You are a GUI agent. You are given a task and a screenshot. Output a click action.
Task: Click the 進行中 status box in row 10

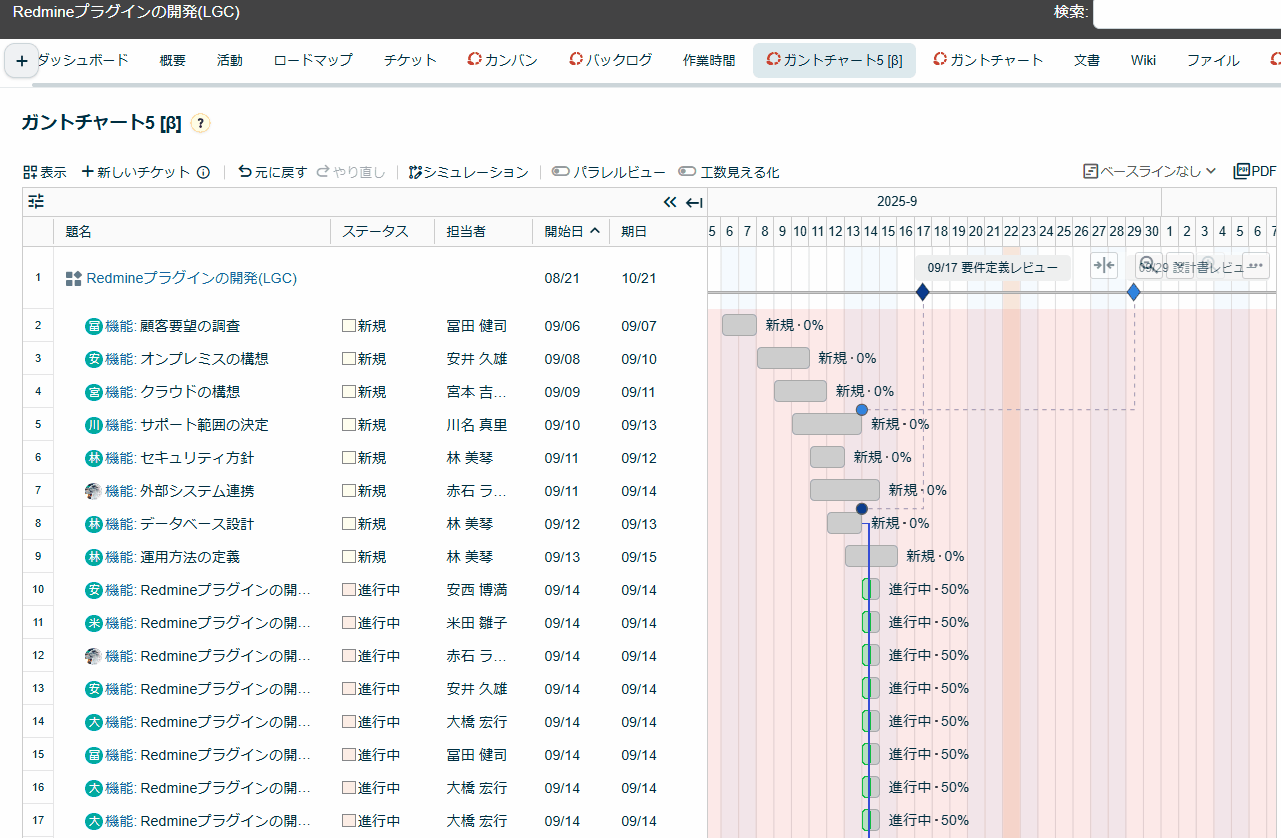(x=349, y=590)
